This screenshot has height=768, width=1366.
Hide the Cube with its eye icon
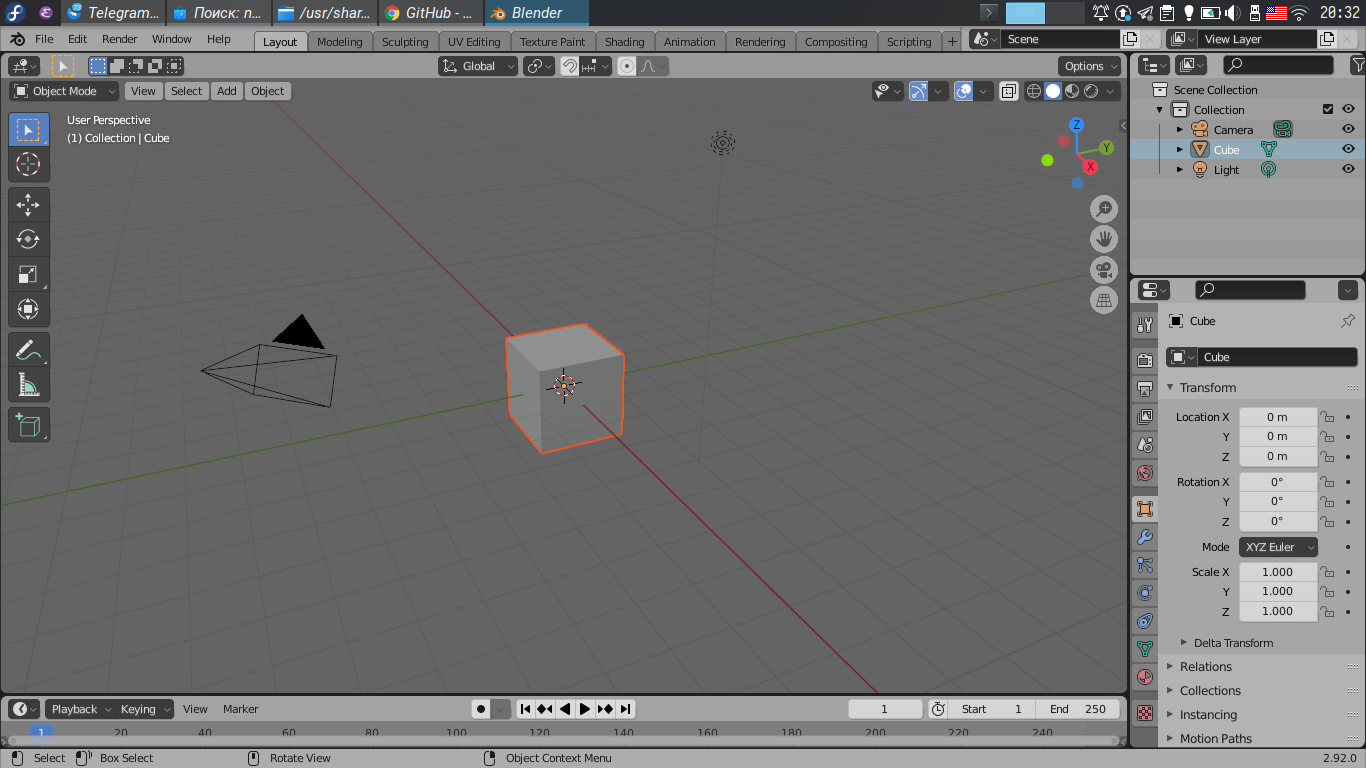(x=1348, y=149)
